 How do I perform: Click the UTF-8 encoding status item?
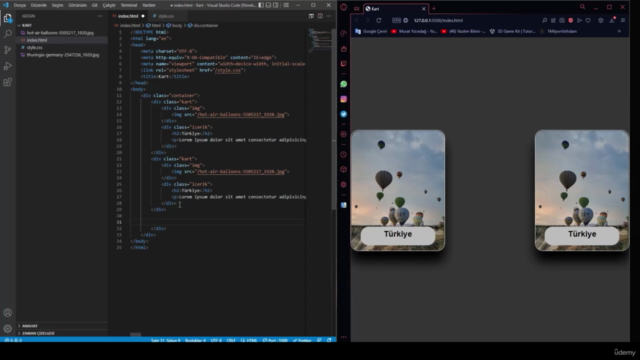216,340
